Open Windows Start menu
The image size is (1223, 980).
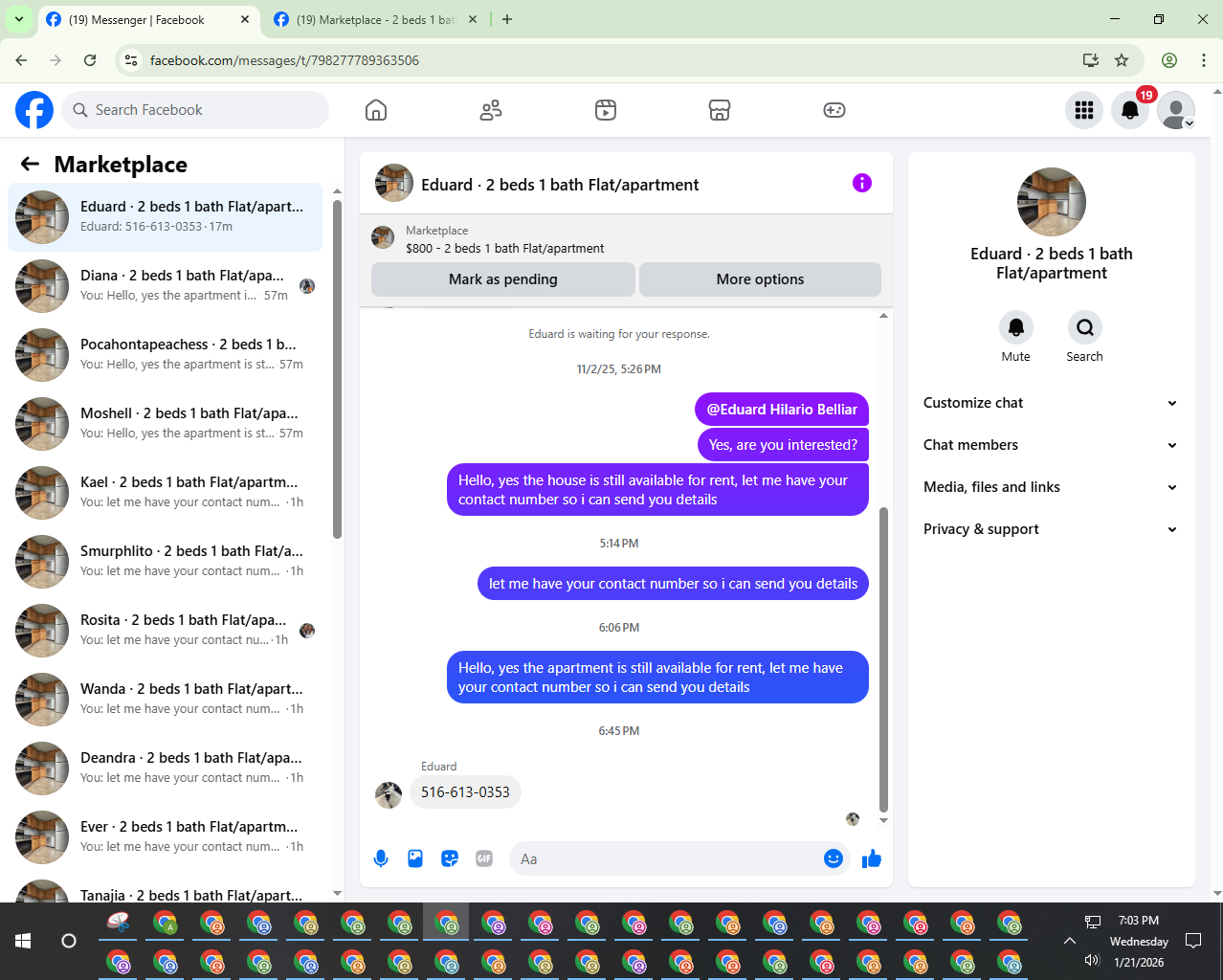coord(23,941)
